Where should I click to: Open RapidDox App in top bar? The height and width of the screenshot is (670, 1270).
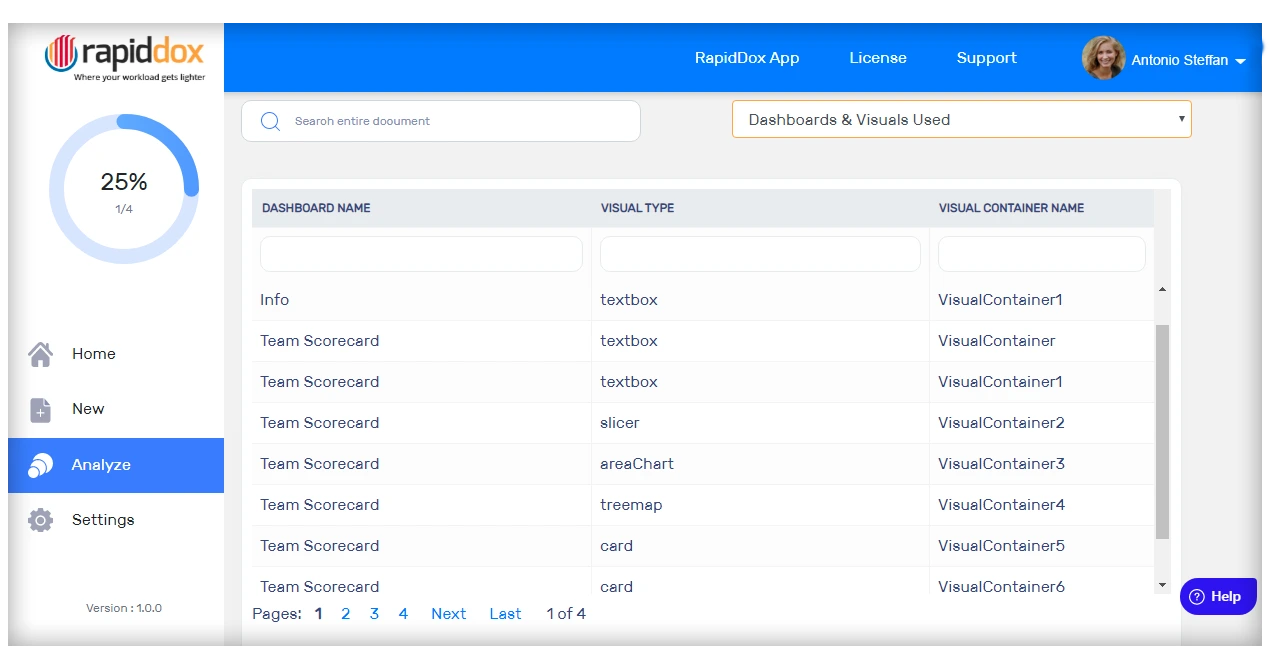747,58
